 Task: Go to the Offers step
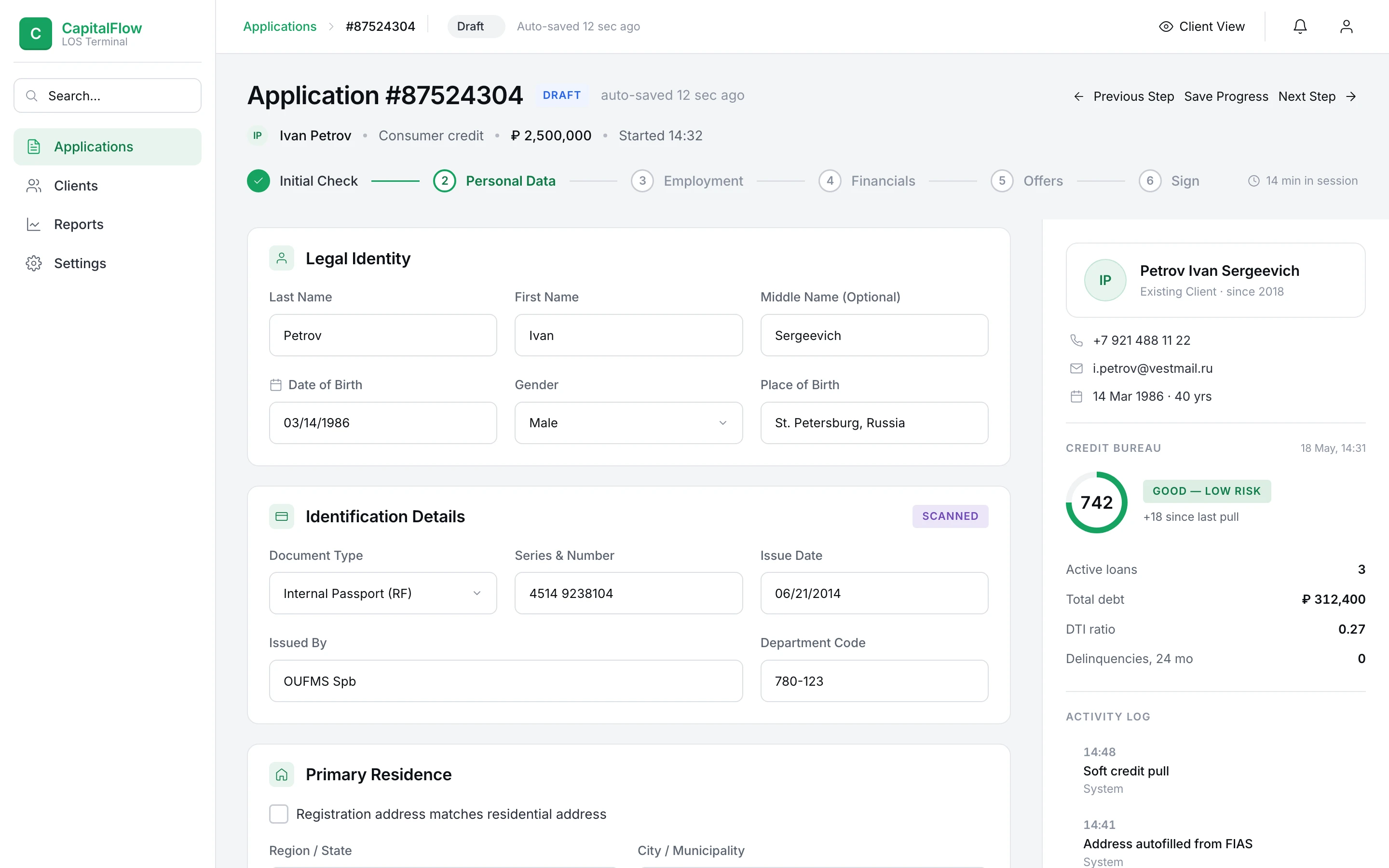pyautogui.click(x=1027, y=181)
